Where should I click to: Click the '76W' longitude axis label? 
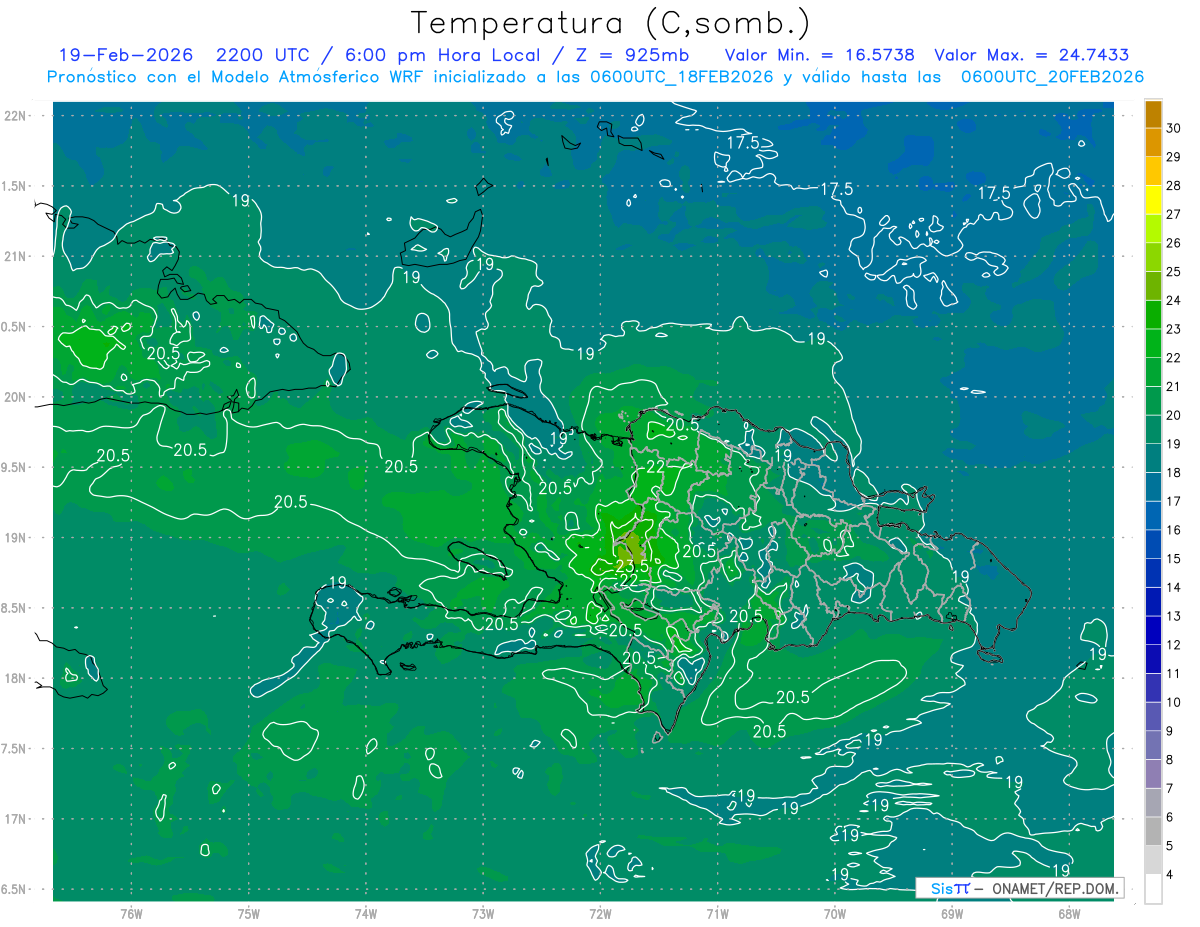[x=131, y=913]
